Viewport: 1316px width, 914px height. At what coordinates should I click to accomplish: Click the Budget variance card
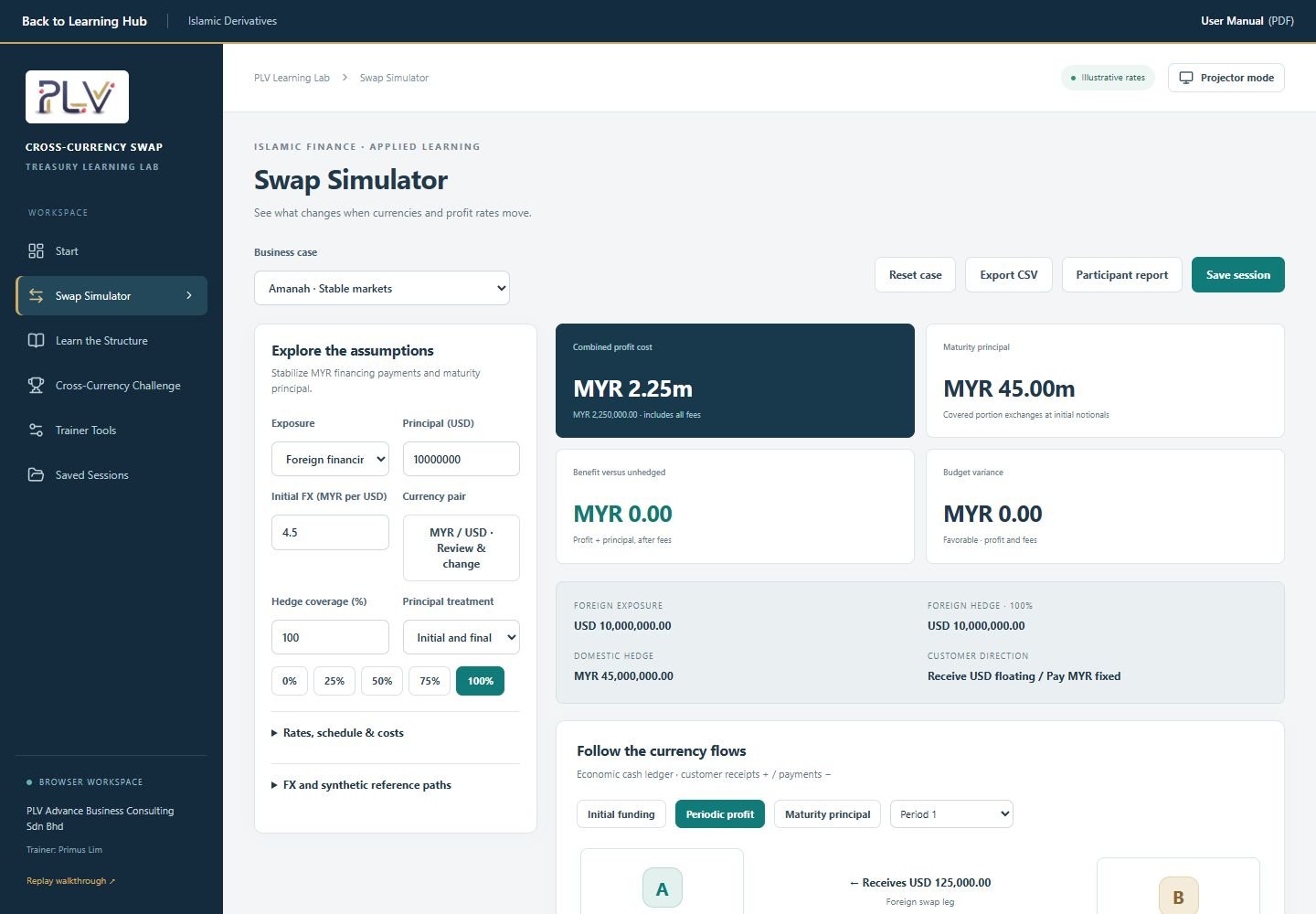click(1105, 506)
